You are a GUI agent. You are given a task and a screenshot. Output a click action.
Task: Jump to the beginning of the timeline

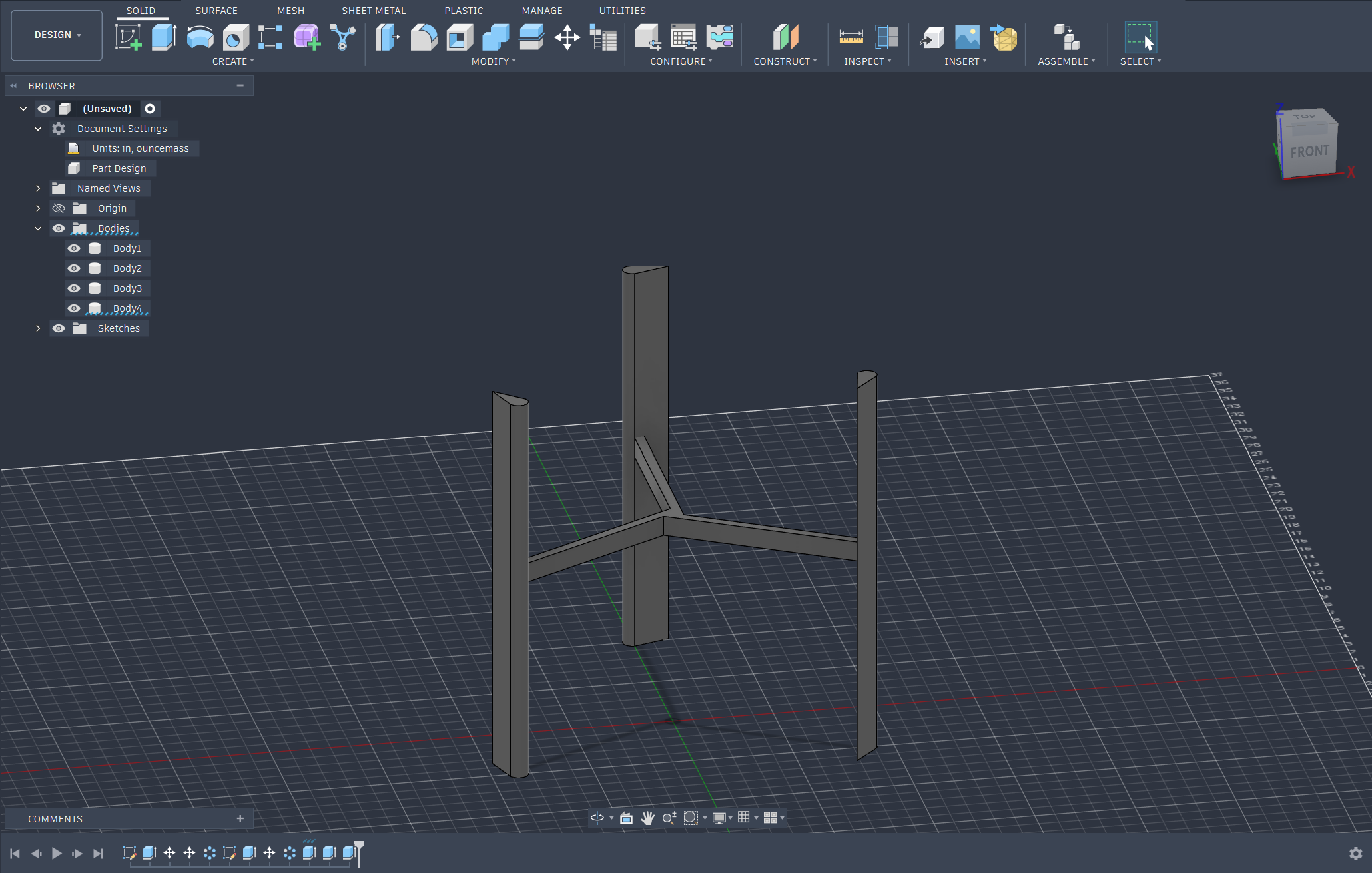pyautogui.click(x=15, y=853)
